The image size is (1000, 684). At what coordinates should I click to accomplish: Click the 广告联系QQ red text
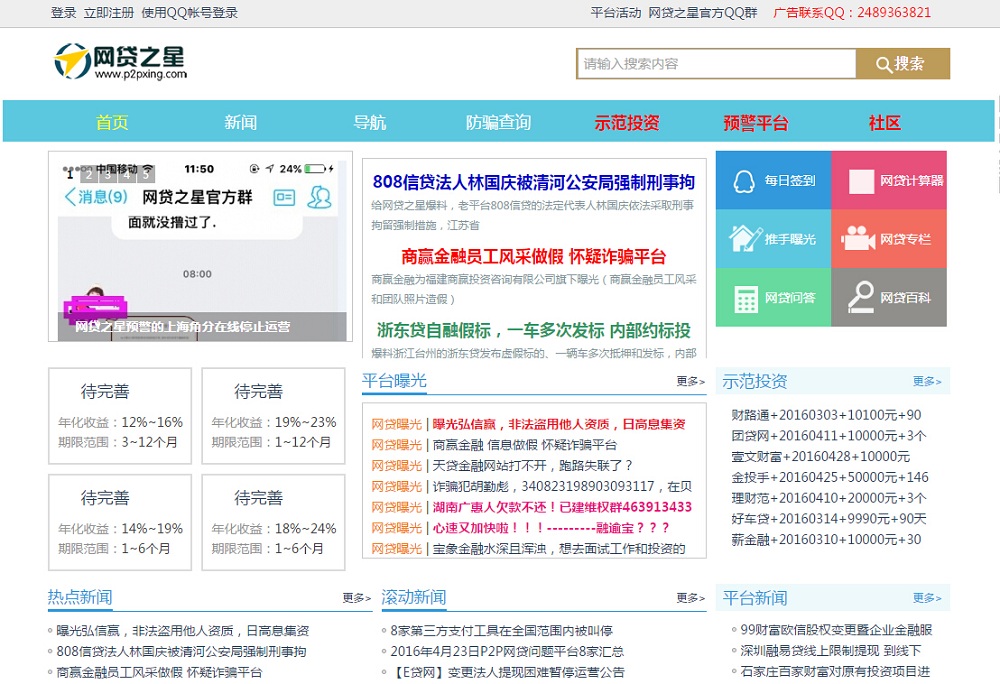(x=852, y=13)
